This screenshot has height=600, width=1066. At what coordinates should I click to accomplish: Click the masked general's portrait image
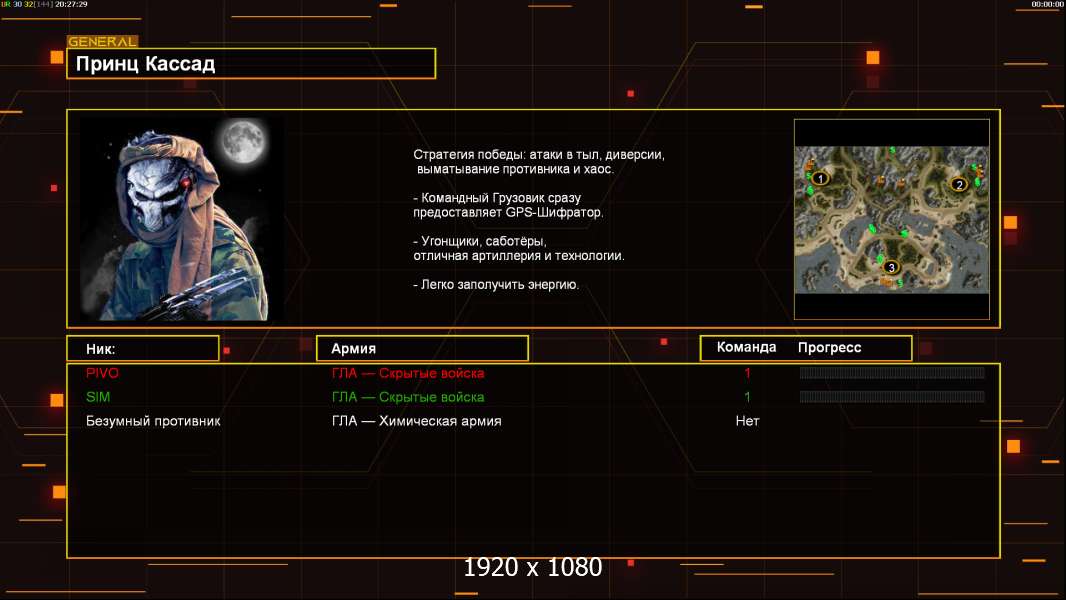[x=182, y=219]
